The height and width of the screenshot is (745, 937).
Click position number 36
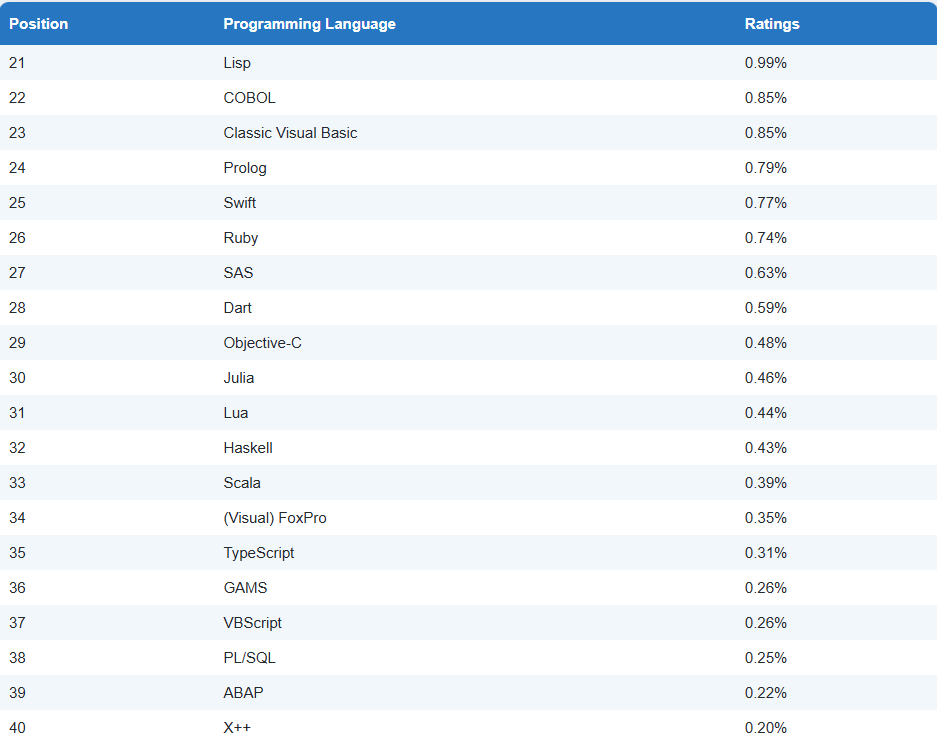click(17, 588)
